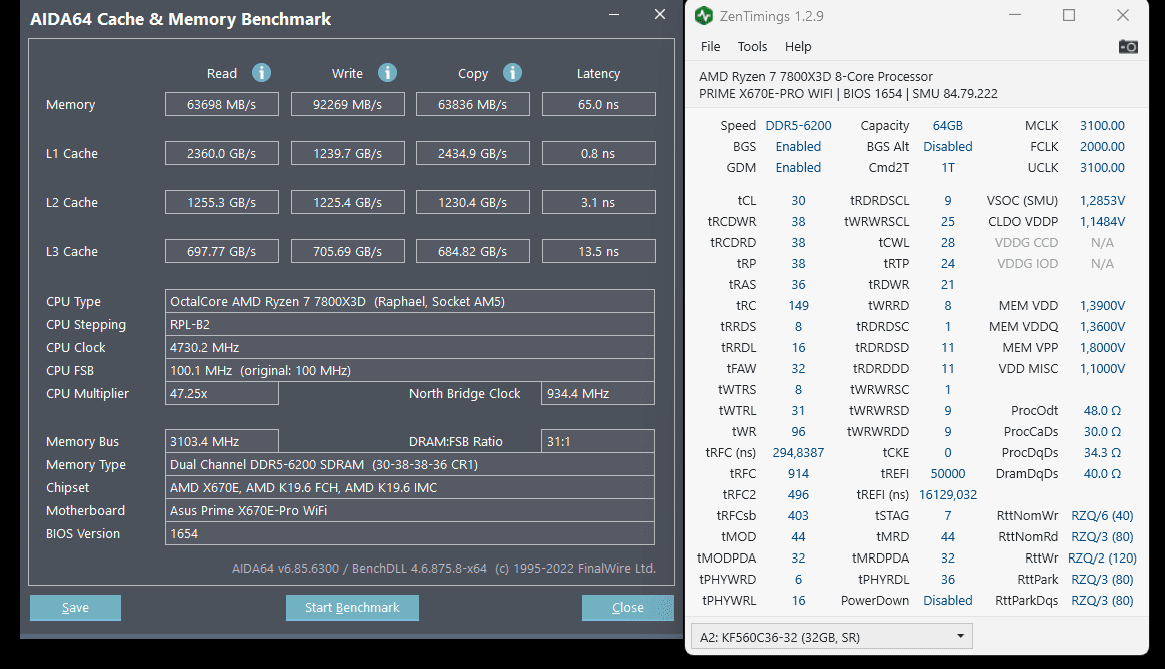This screenshot has width=1165, height=669.
Task: Click the AIDA64 version footer text
Action: coord(444,569)
